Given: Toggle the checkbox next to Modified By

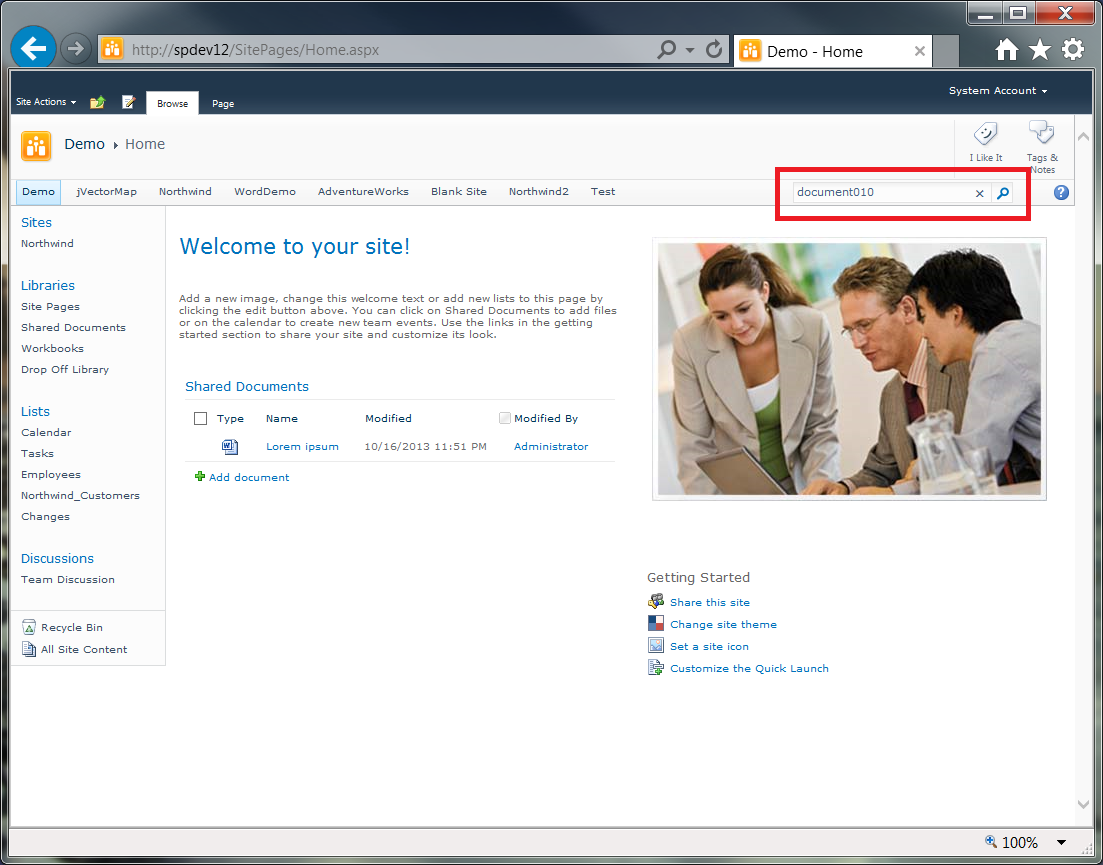Looking at the screenshot, I should coord(504,418).
